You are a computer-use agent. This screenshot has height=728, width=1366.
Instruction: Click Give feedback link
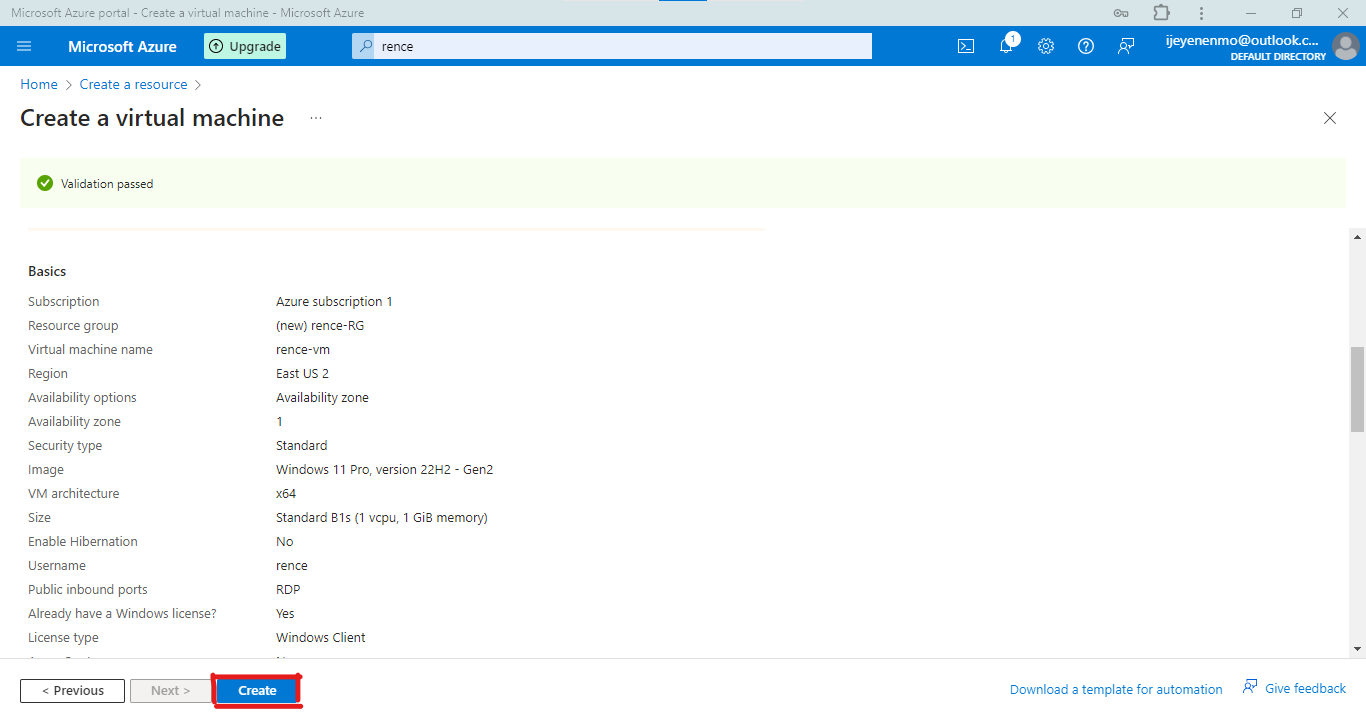1295,688
